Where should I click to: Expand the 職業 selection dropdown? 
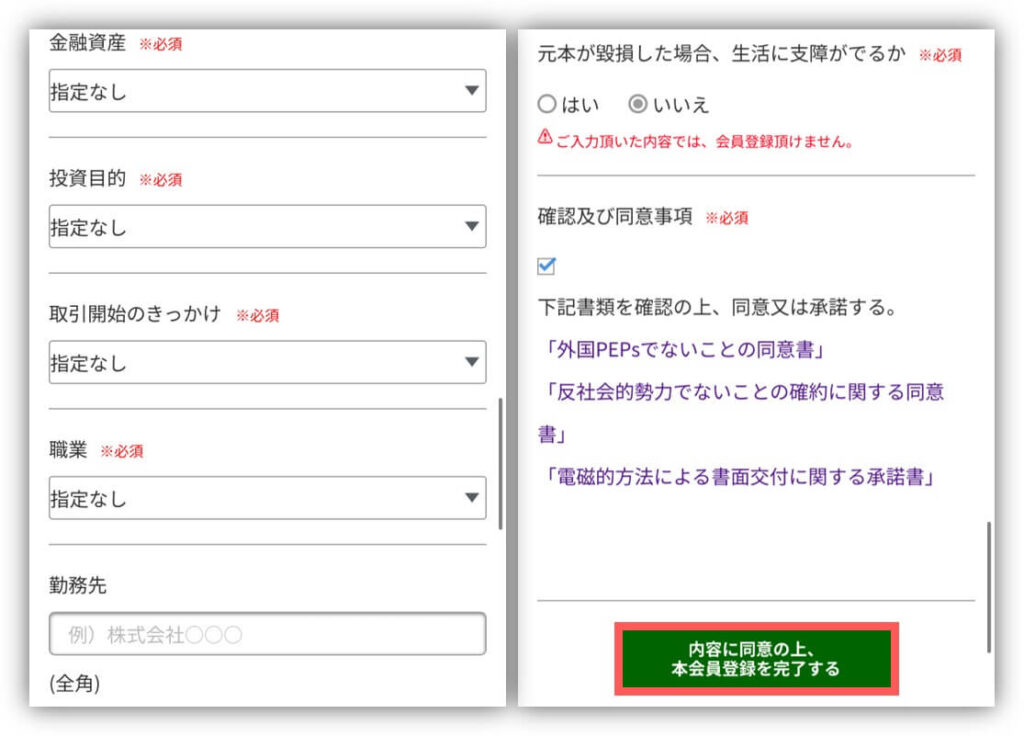(x=267, y=498)
